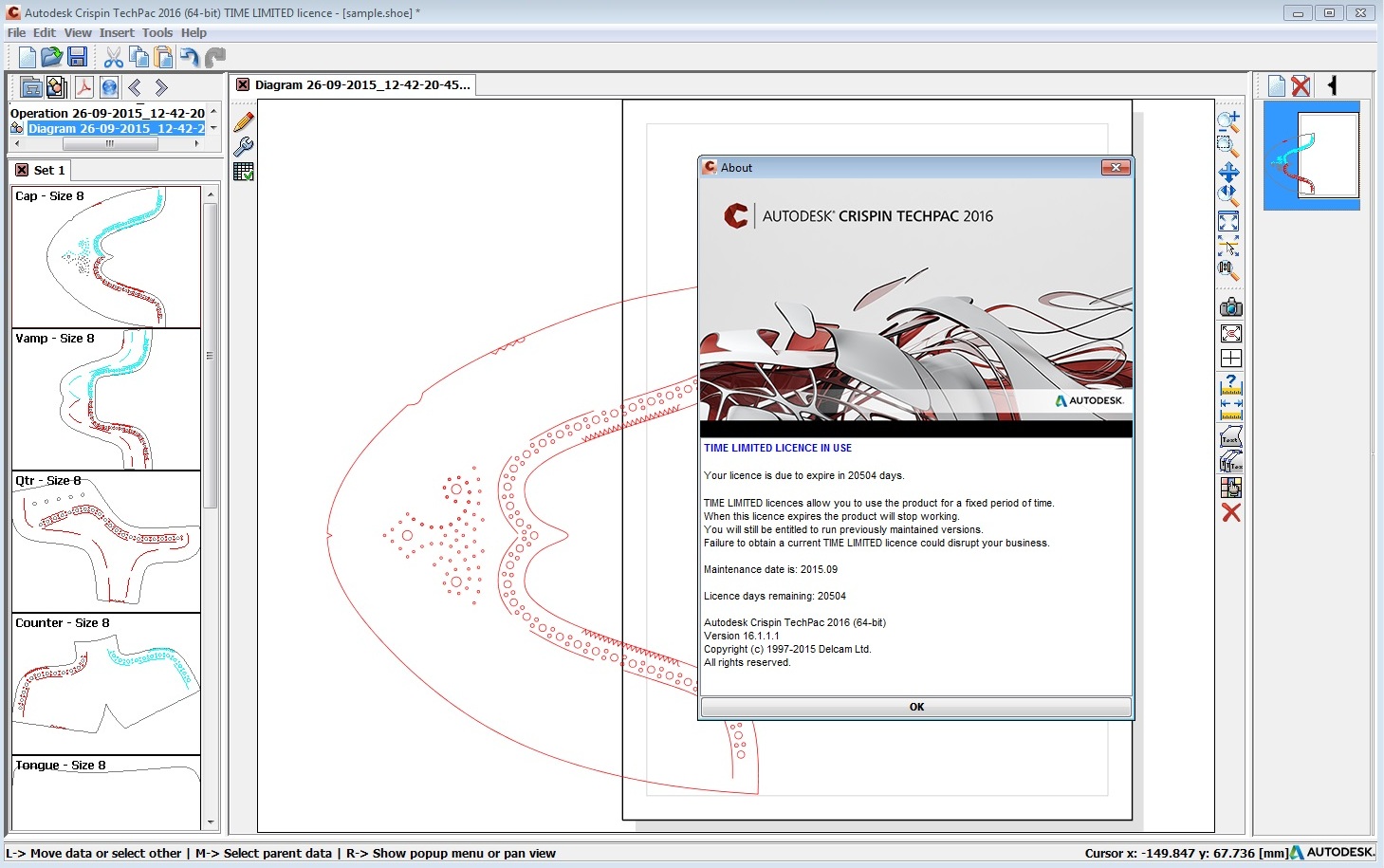Save the document with the floppy icon
Viewport: 1384px width, 868px height.
tap(77, 57)
